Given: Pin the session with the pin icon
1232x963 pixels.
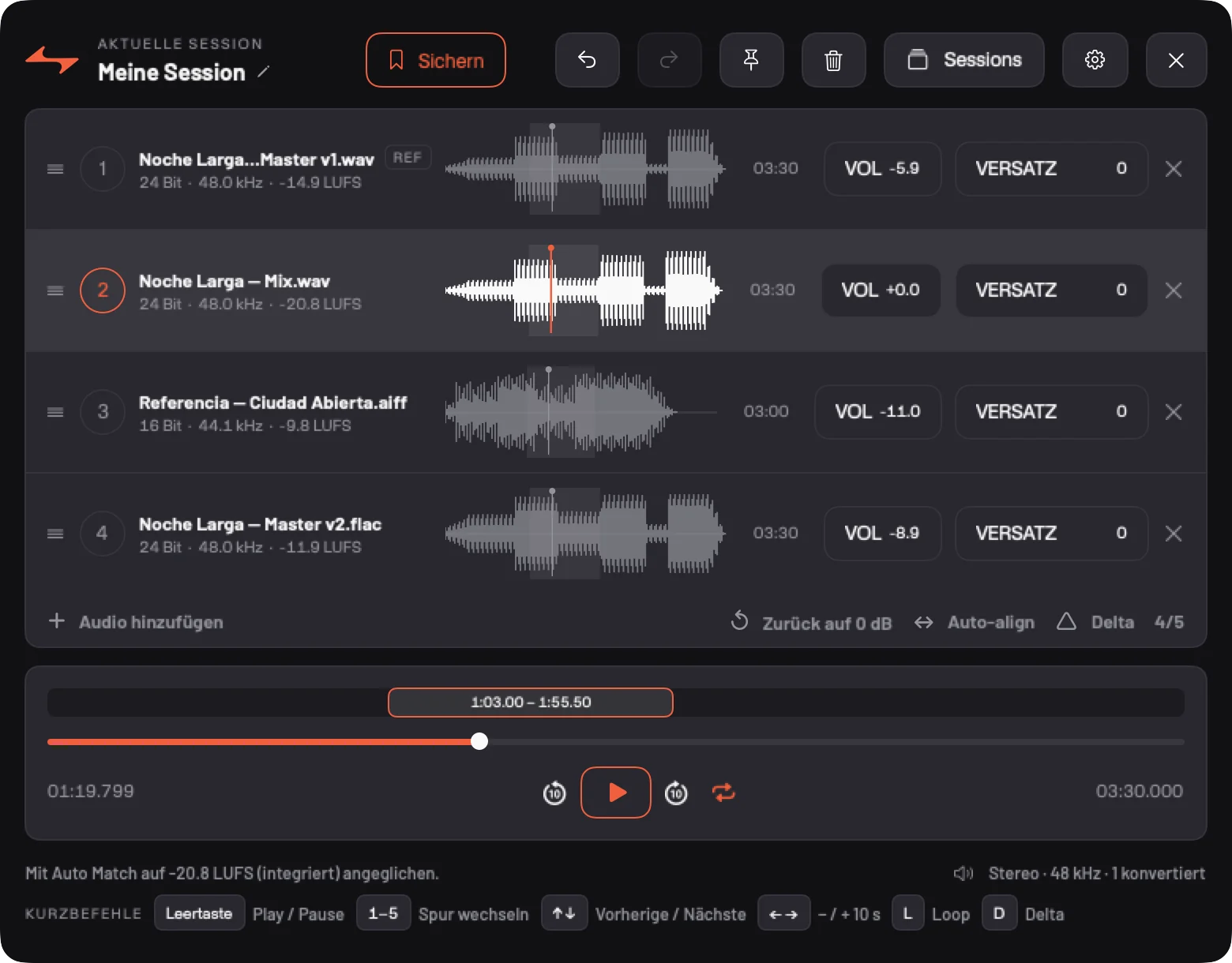Looking at the screenshot, I should click(x=752, y=60).
